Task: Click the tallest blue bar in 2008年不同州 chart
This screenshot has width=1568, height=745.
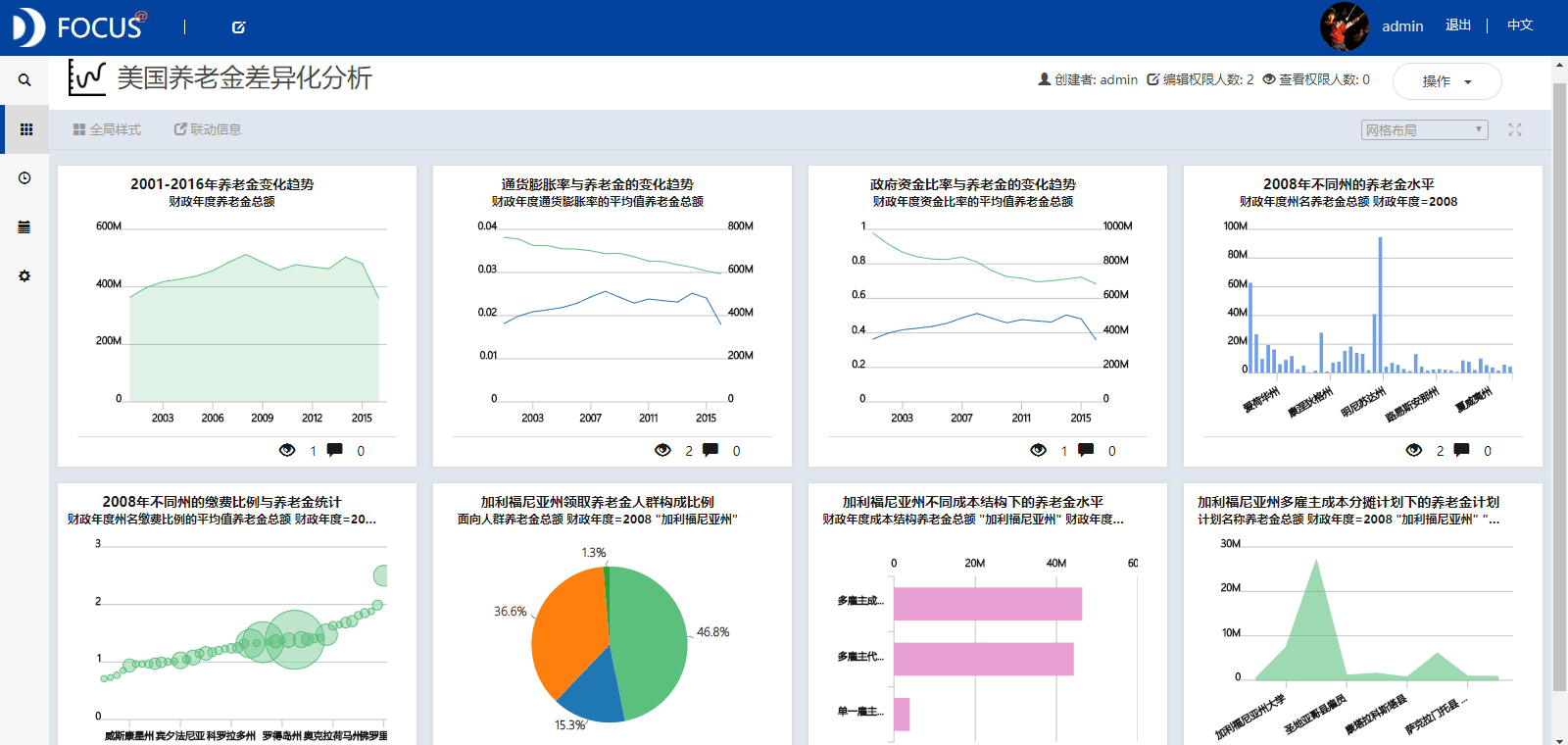Action: point(1380,305)
